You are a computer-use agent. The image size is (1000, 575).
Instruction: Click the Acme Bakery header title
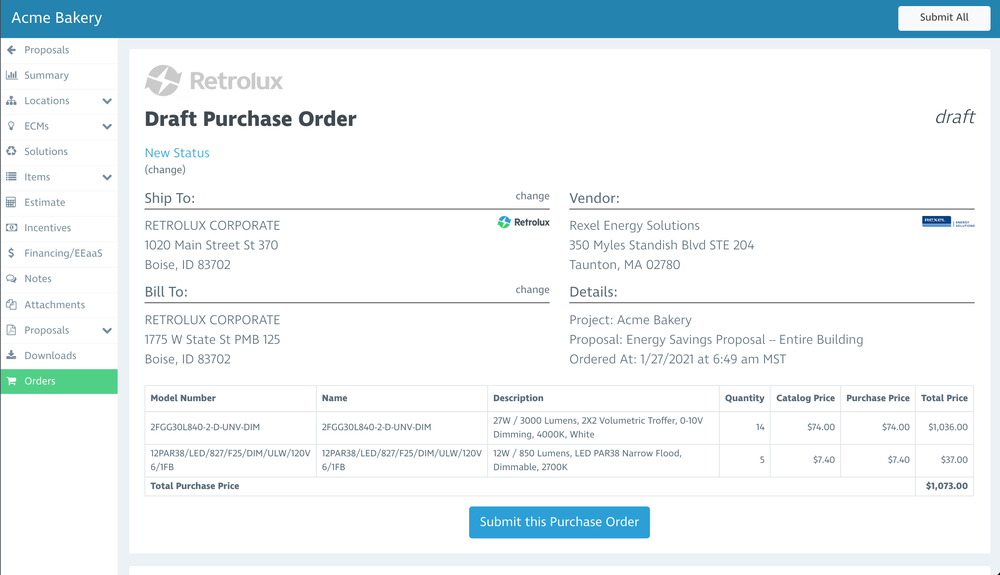click(57, 18)
